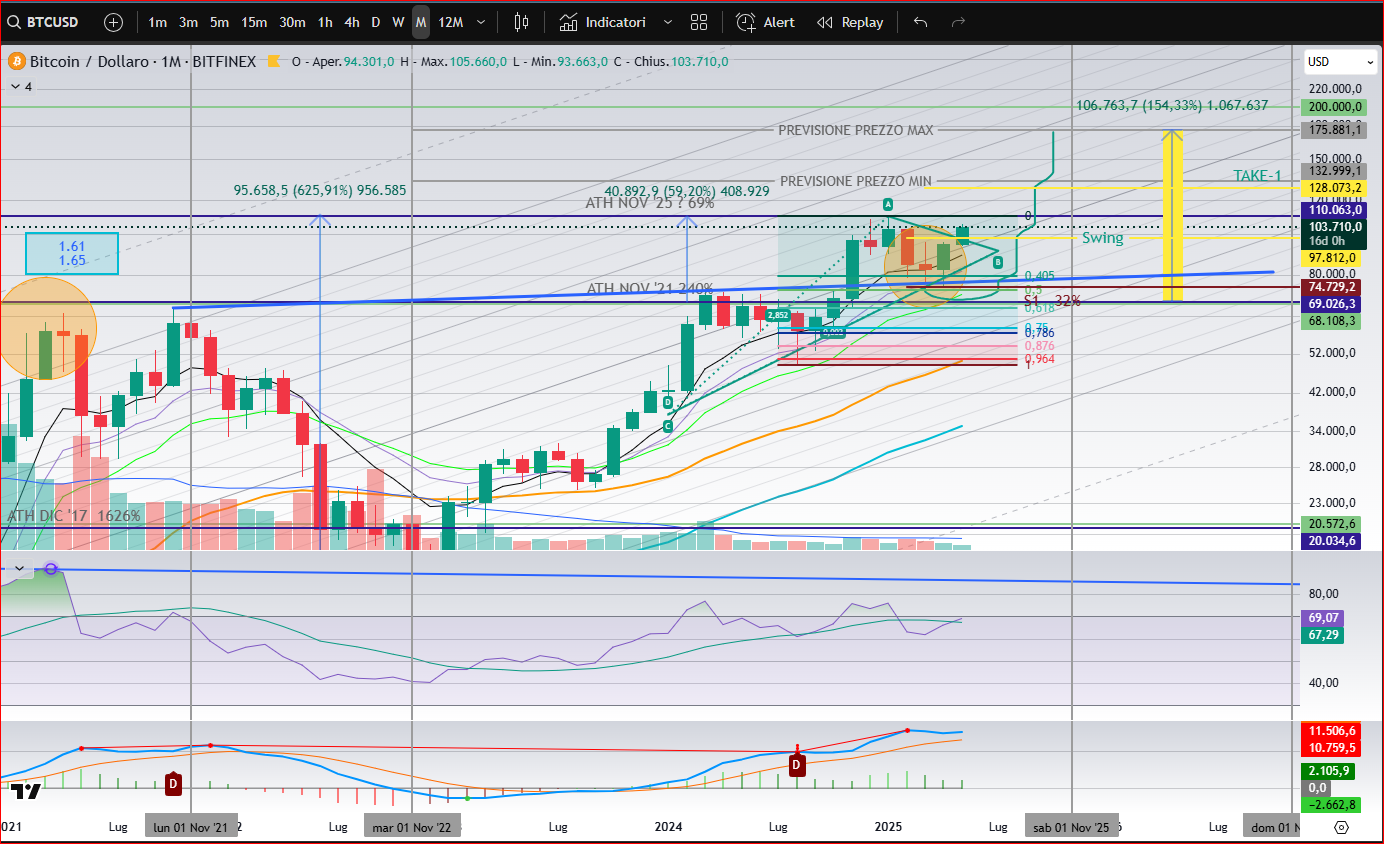
Task: Select the daily D timeframe
Action: (x=376, y=22)
